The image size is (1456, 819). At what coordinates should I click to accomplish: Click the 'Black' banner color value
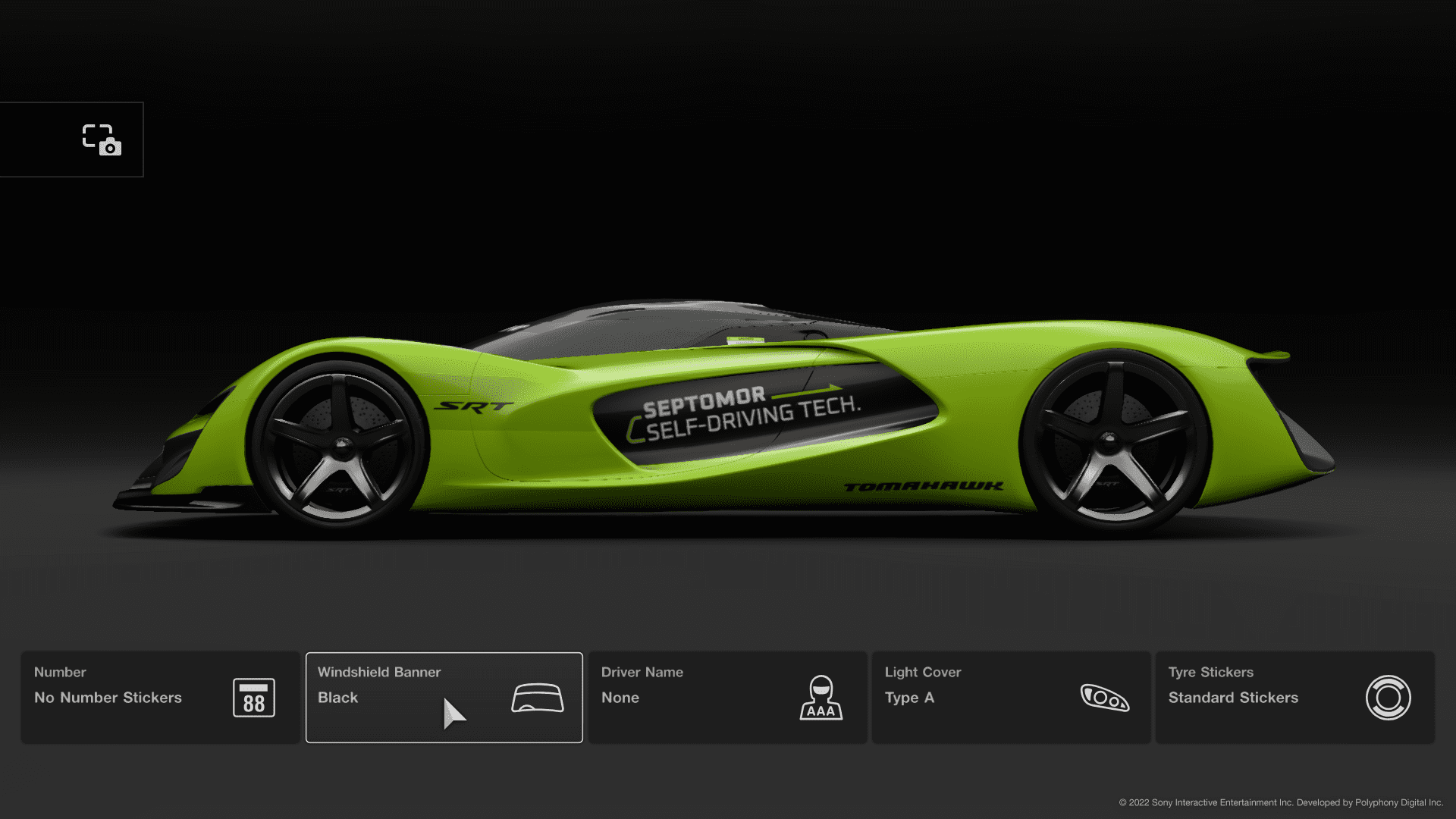tap(337, 698)
